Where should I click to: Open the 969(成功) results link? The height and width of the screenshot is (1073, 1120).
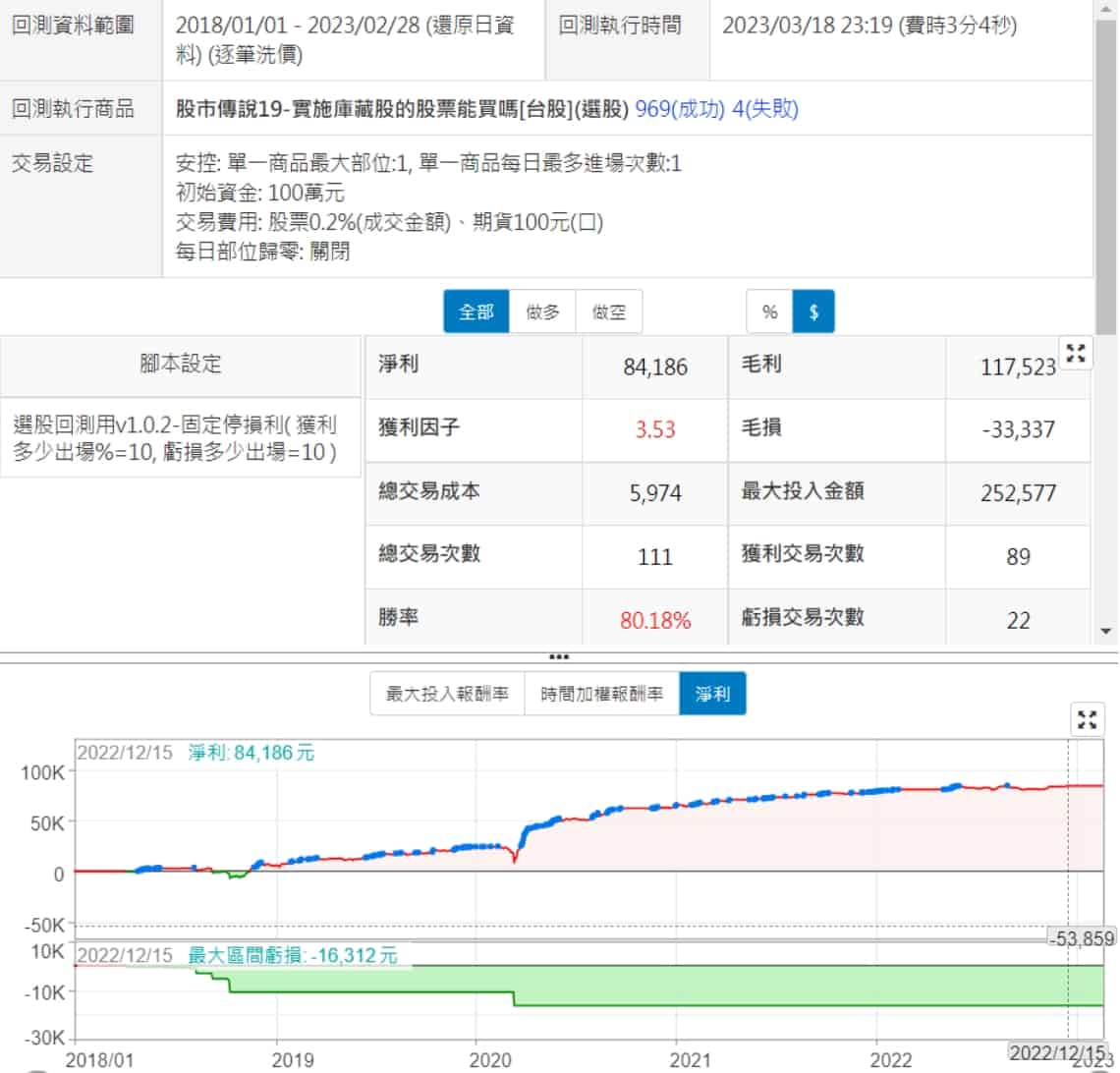click(x=680, y=109)
